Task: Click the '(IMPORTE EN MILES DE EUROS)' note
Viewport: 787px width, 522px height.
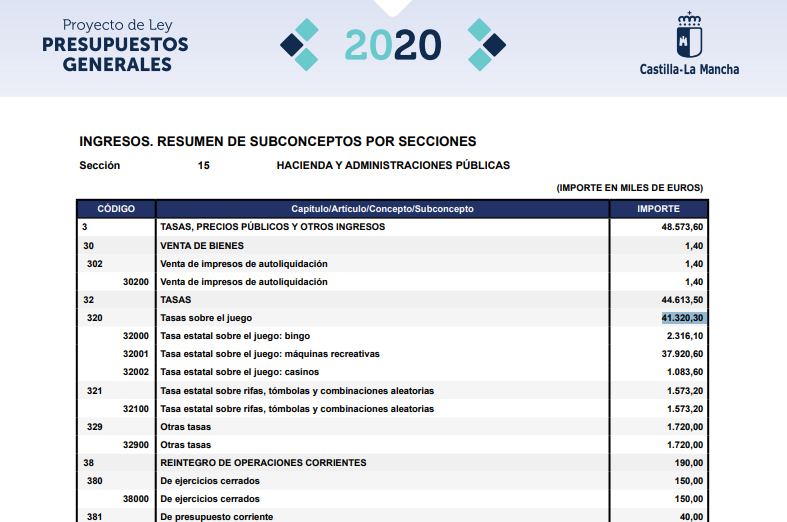Action: click(629, 188)
